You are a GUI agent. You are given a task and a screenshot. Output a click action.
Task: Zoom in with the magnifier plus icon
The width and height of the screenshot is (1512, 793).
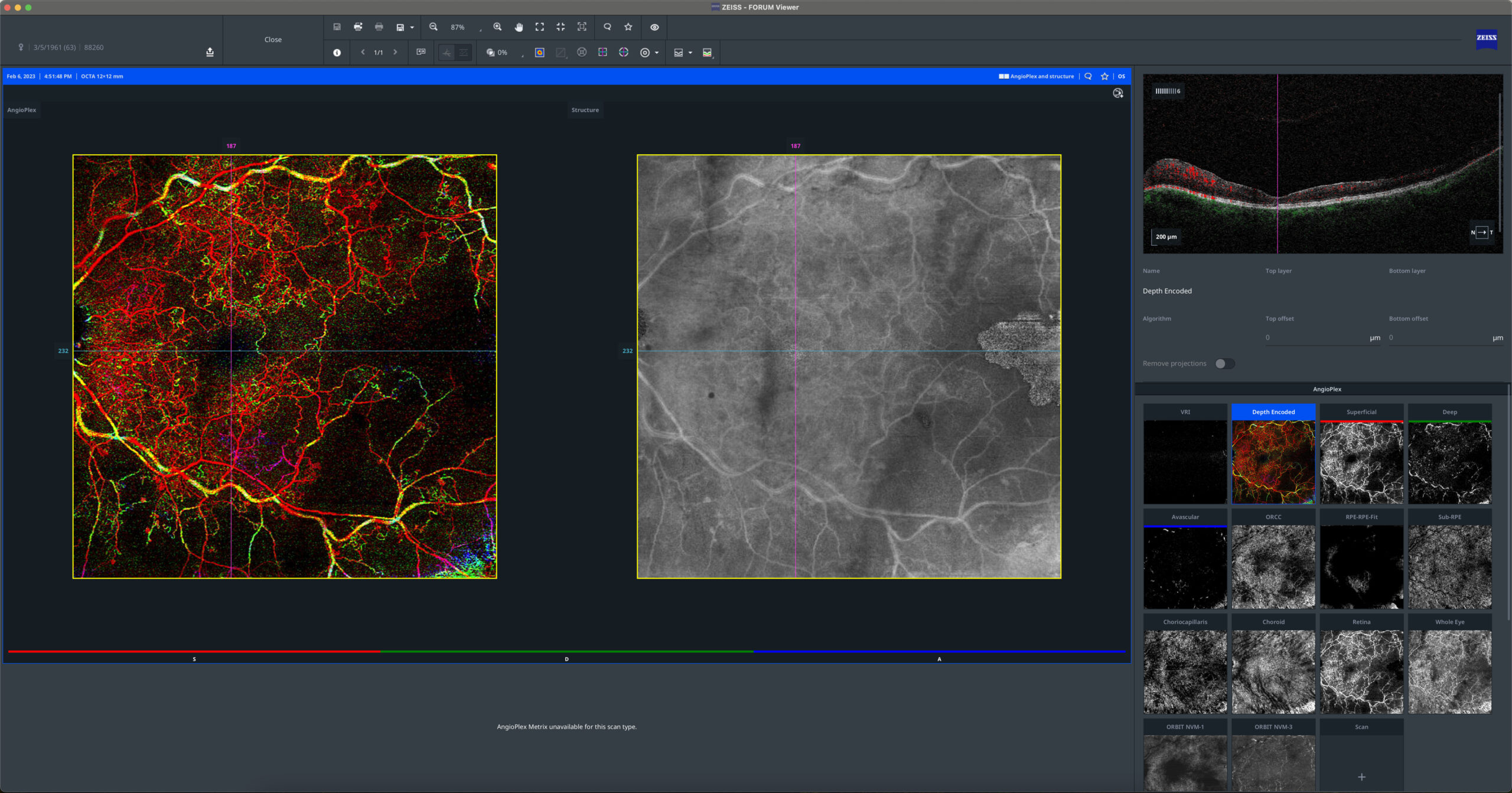pos(497,27)
